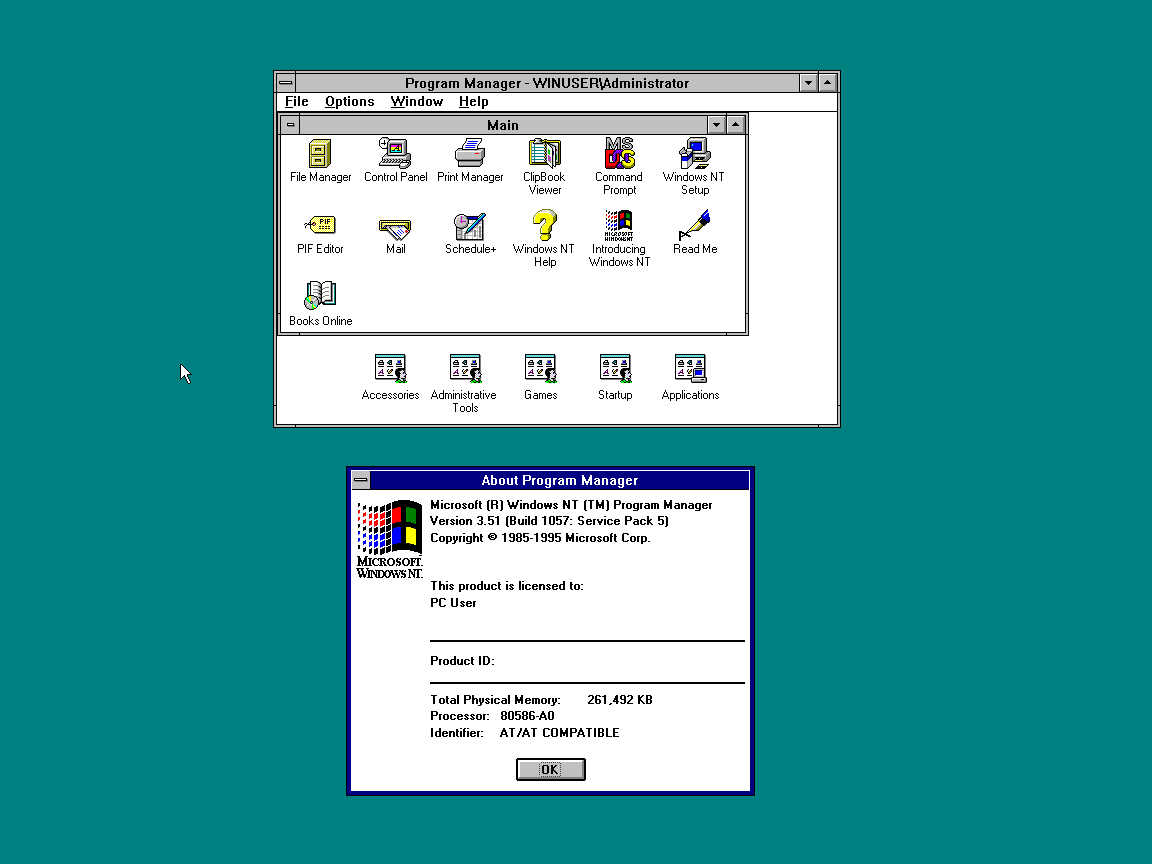Screen dimensions: 1152x864
Task: Launch Control Panel from the Main group
Action: (394, 155)
